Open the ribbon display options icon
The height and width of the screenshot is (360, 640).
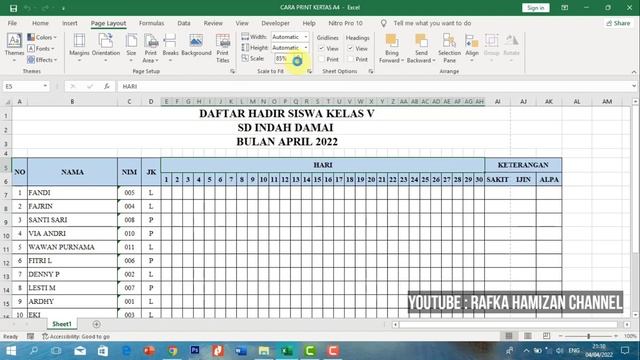(564, 8)
